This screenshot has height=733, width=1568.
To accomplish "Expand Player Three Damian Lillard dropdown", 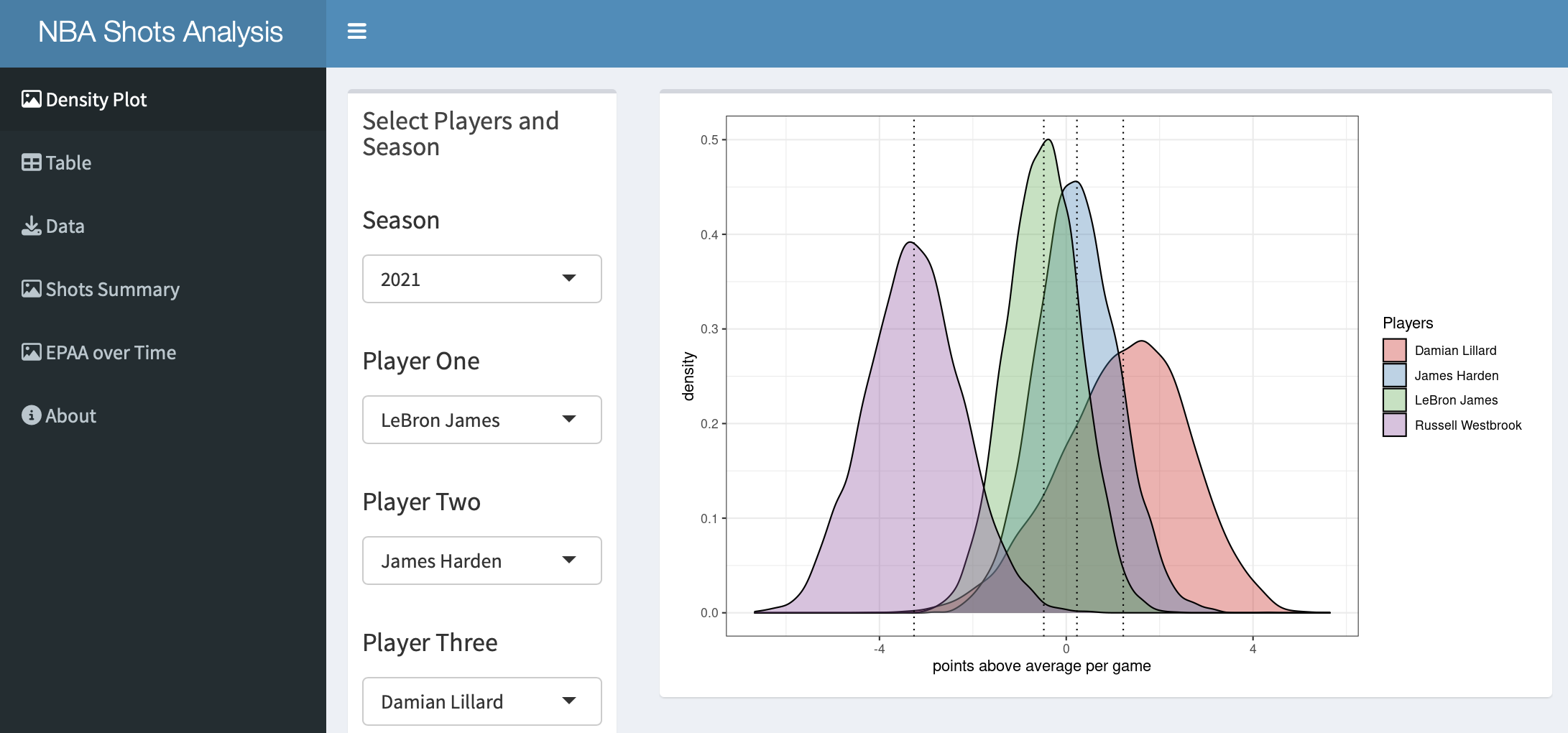I will [481, 701].
